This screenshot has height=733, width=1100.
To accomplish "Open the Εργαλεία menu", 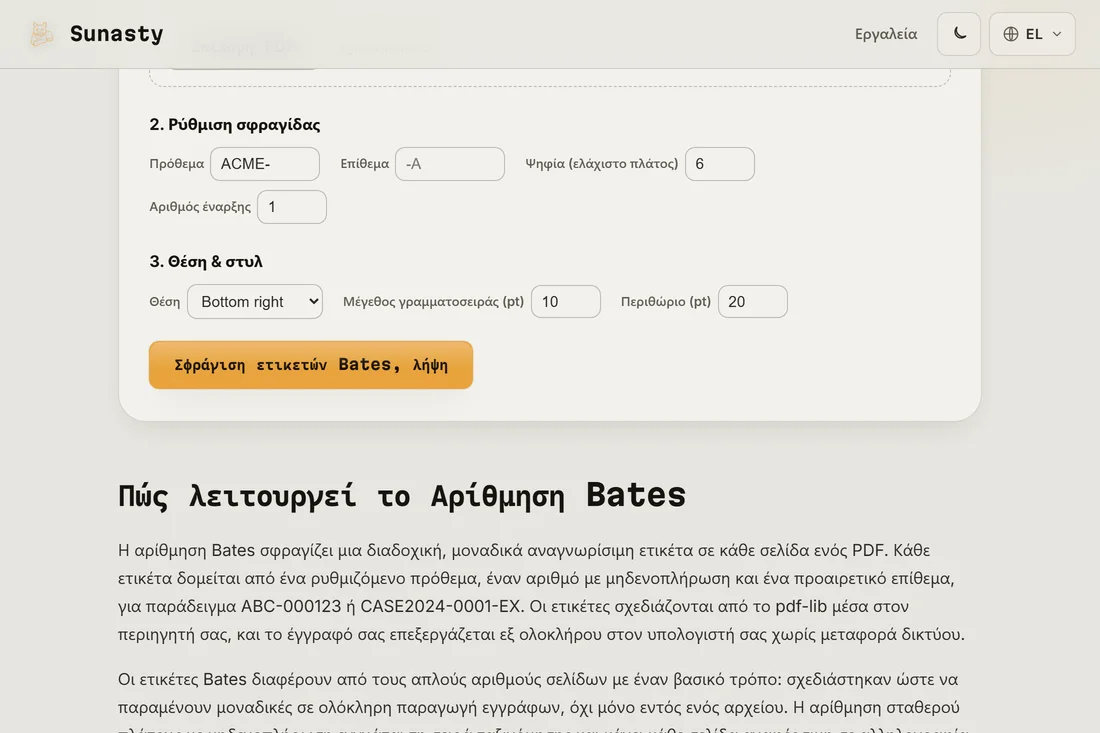I will [x=885, y=34].
